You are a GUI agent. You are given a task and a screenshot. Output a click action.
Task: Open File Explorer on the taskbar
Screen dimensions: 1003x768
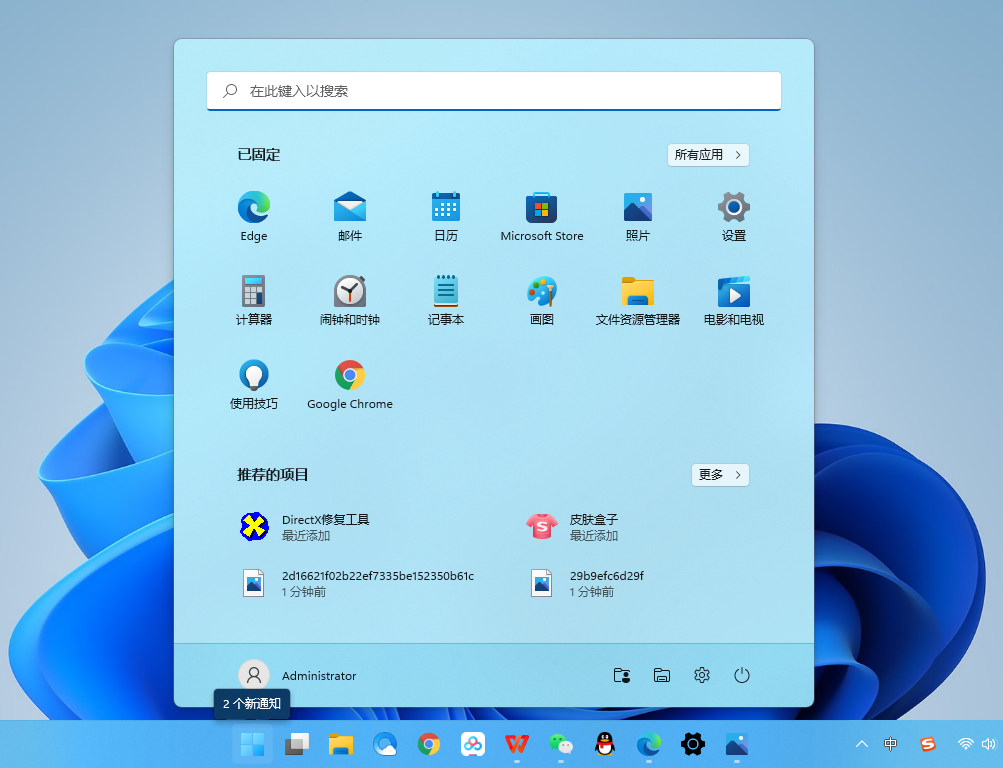coord(341,744)
